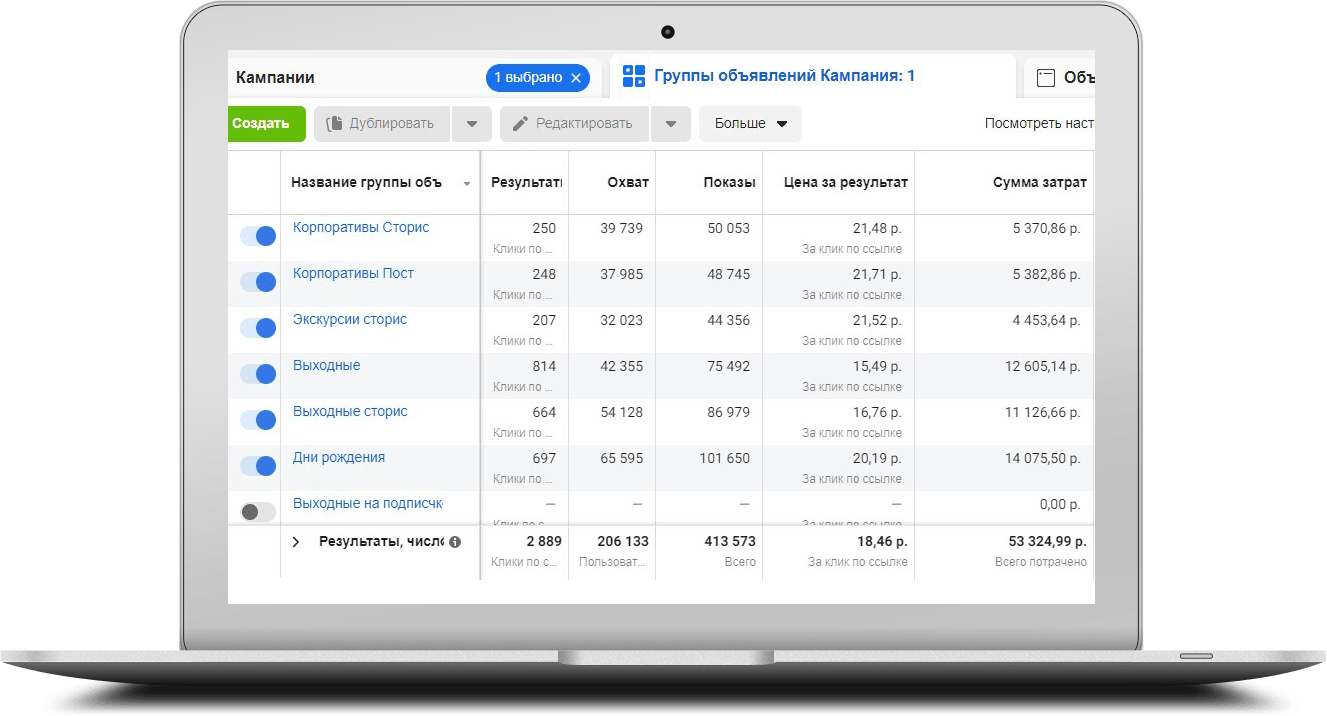Select the 413 573 total impressions value
1327x716 pixels.
click(x=730, y=541)
